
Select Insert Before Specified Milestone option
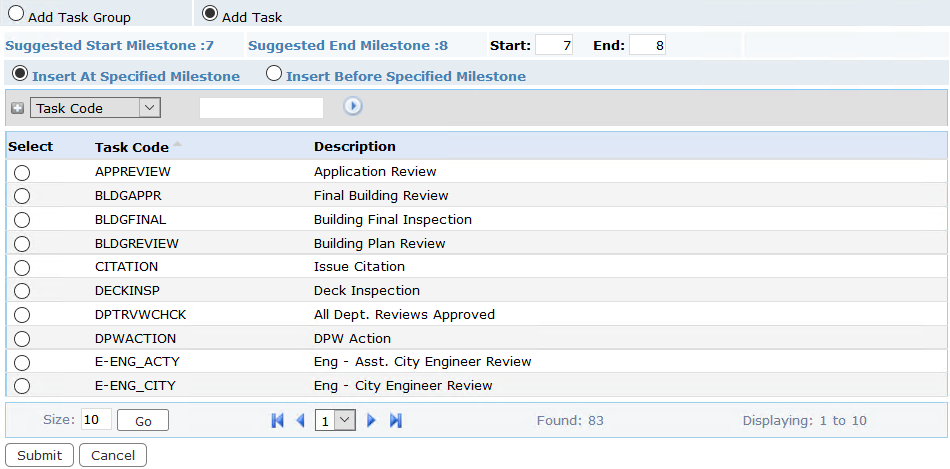(274, 74)
